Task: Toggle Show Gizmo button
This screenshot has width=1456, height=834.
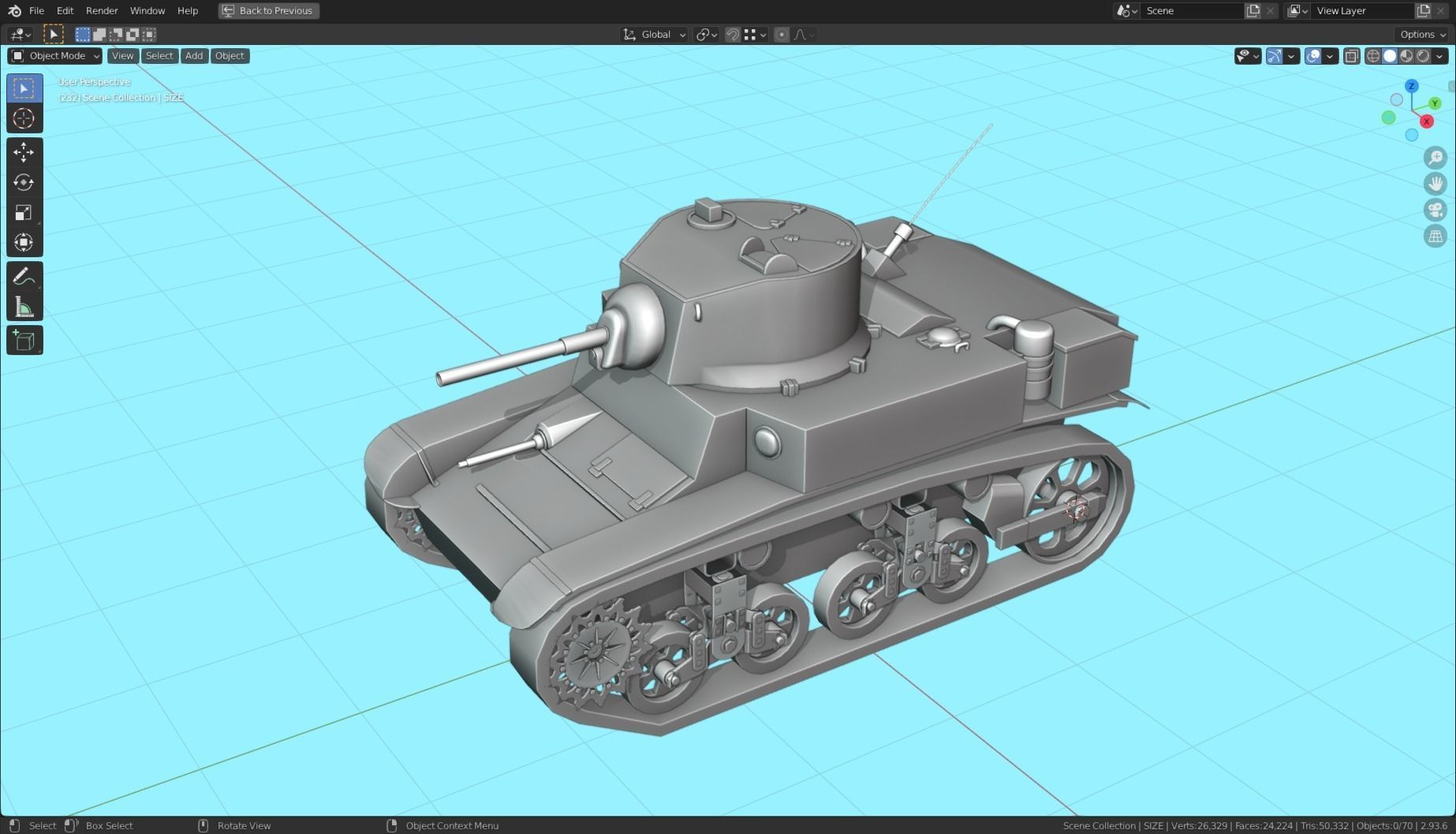Action: 1274,56
